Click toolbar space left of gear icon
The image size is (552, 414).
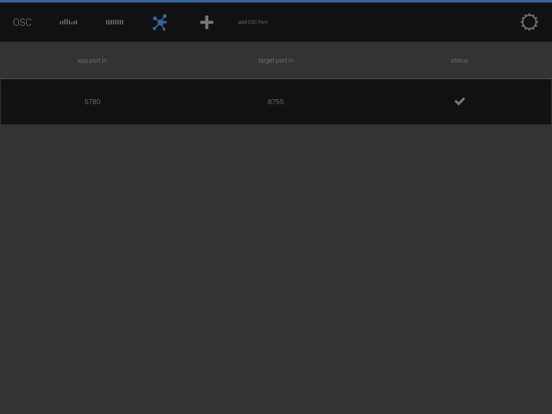click(394, 22)
